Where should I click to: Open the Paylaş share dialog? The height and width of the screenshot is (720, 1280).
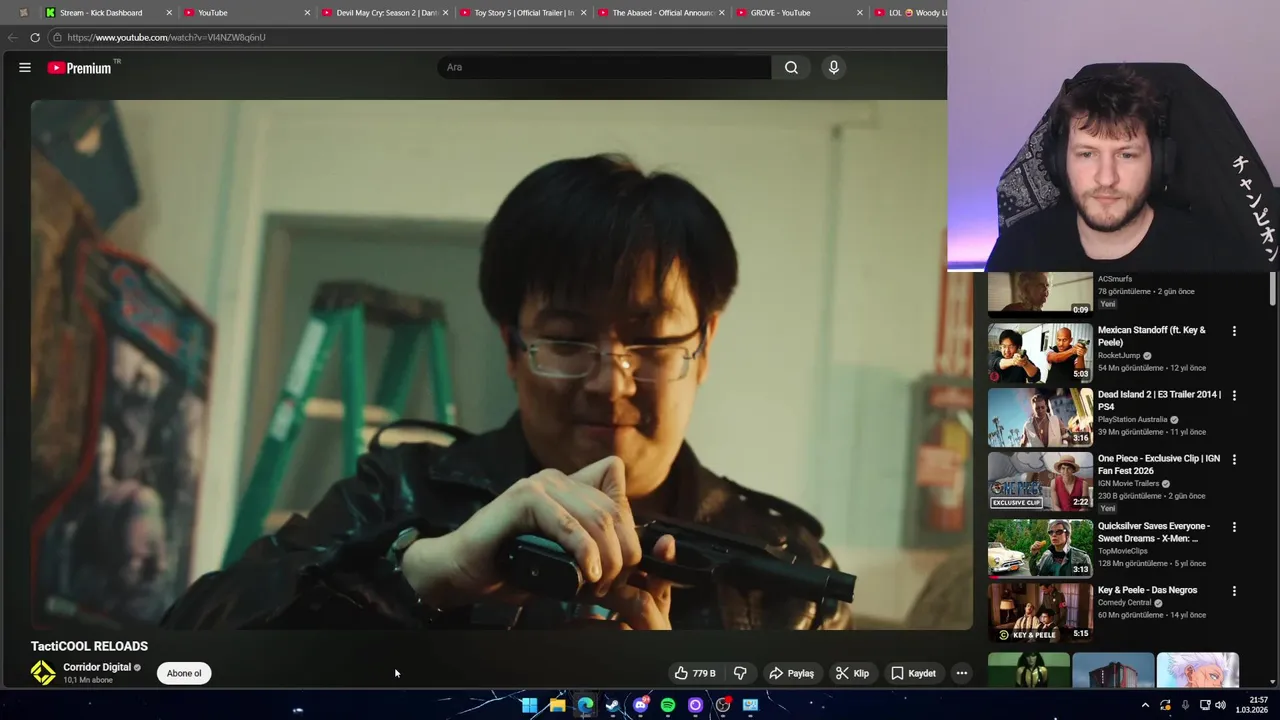(791, 673)
